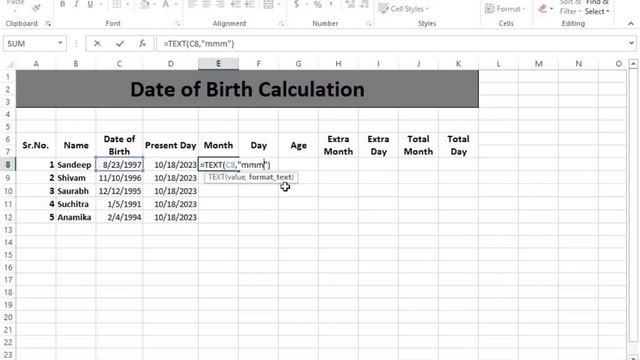Viewport: 640px width, 360px height.
Task: Click the Extra Month heading cell
Action: coord(338,145)
